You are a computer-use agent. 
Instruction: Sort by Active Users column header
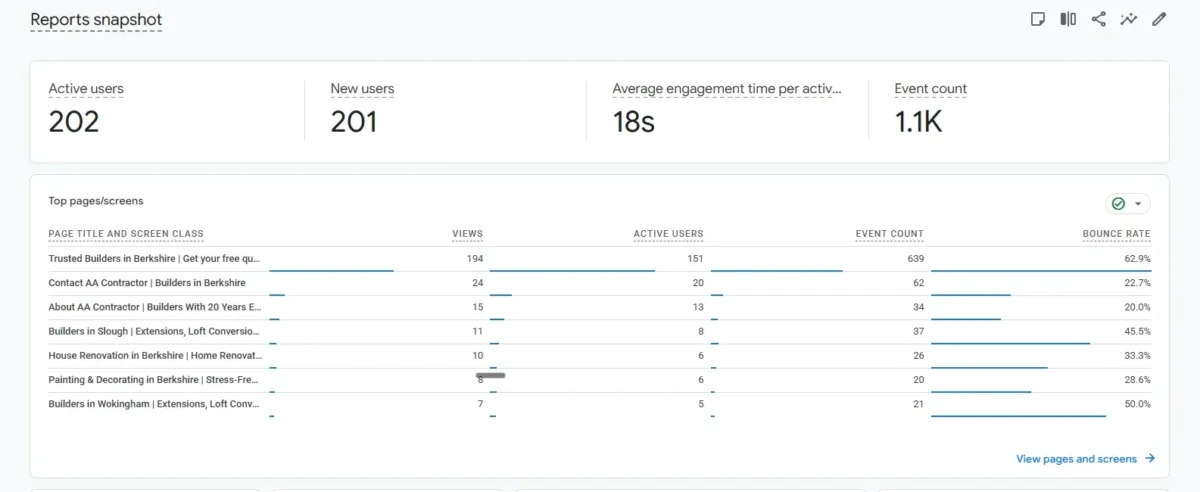tap(668, 234)
